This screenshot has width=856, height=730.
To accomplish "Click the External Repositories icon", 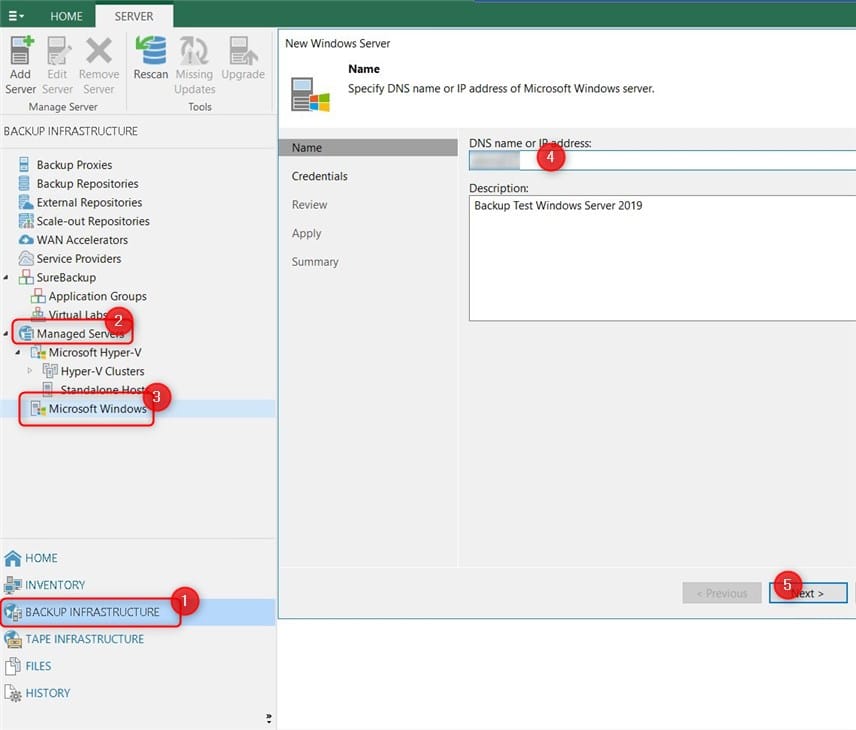I will pyautogui.click(x=25, y=202).
